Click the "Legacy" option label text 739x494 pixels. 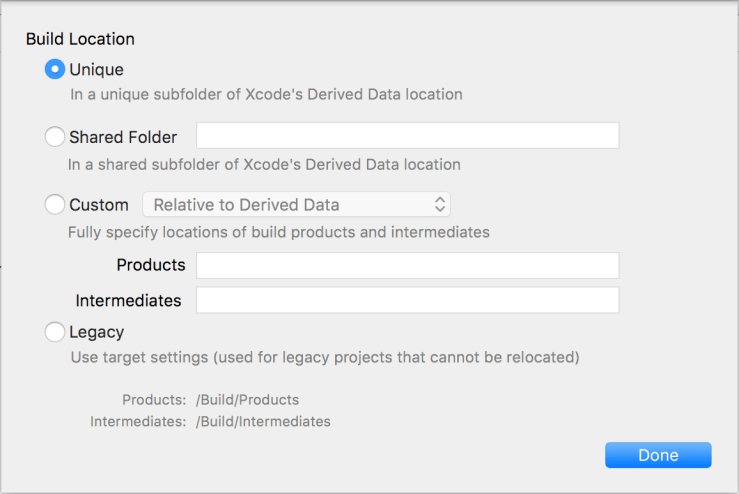(x=96, y=332)
